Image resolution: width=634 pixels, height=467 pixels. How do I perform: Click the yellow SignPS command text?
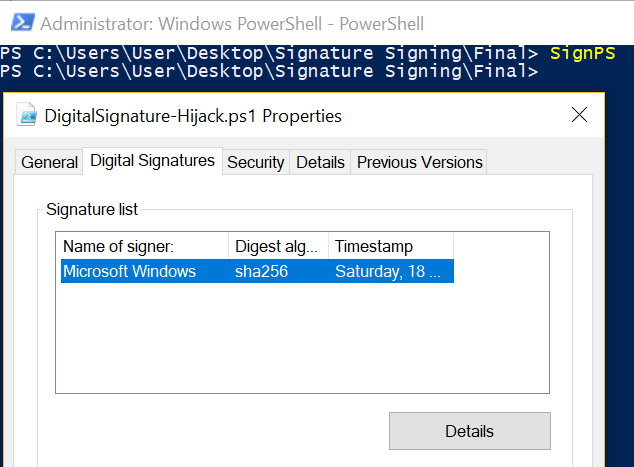583,53
